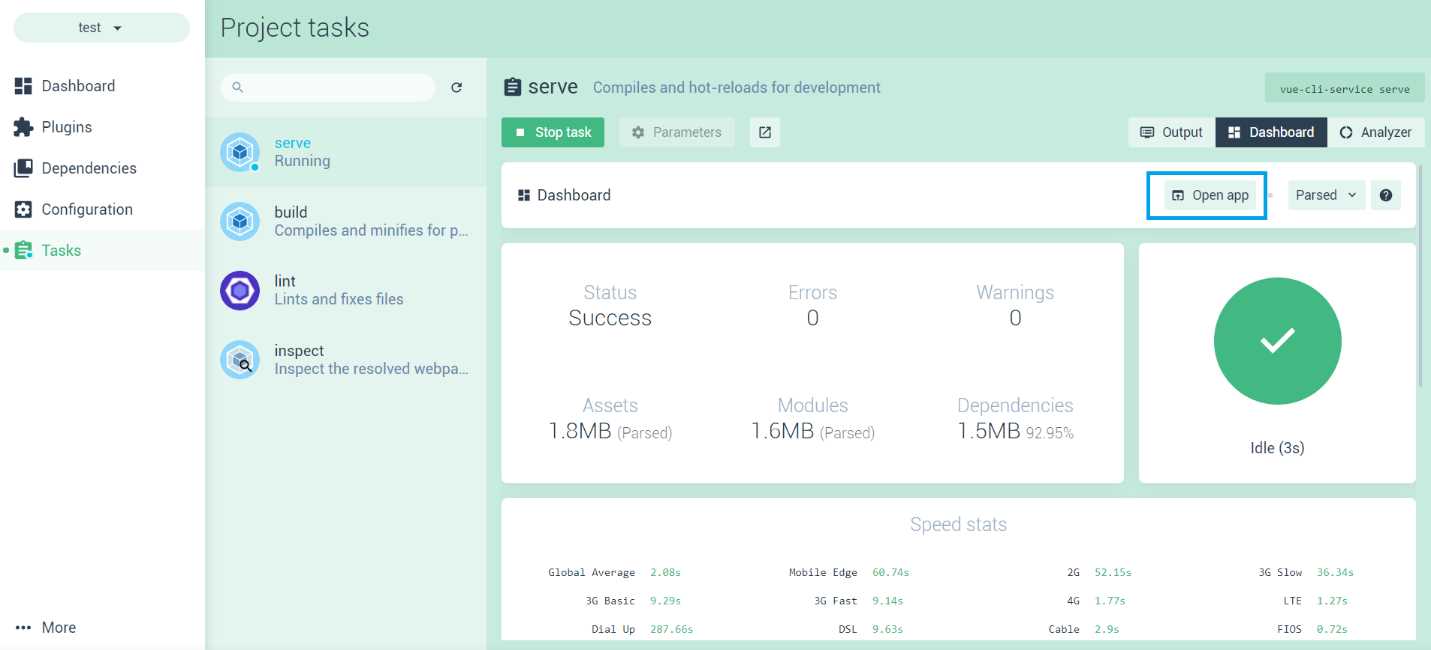Click the help question mark icon
The width and height of the screenshot is (1431, 650).
pyautogui.click(x=1385, y=195)
